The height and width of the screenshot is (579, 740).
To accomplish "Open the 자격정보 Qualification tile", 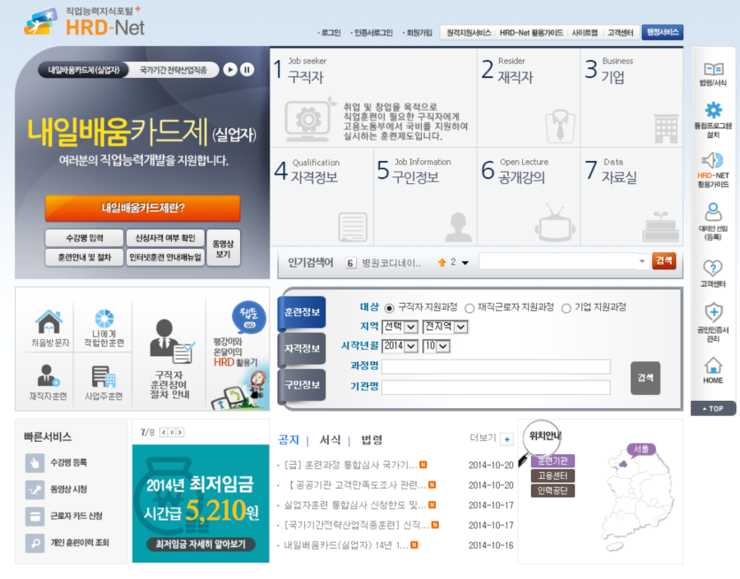I will coord(321,196).
